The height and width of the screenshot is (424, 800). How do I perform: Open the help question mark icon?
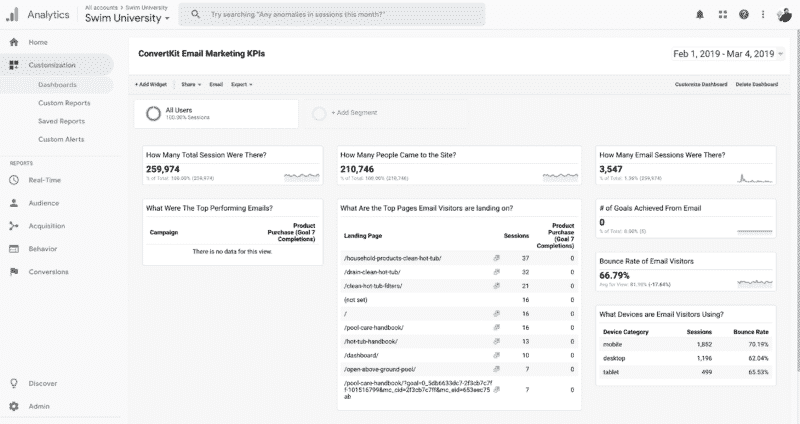[744, 15]
